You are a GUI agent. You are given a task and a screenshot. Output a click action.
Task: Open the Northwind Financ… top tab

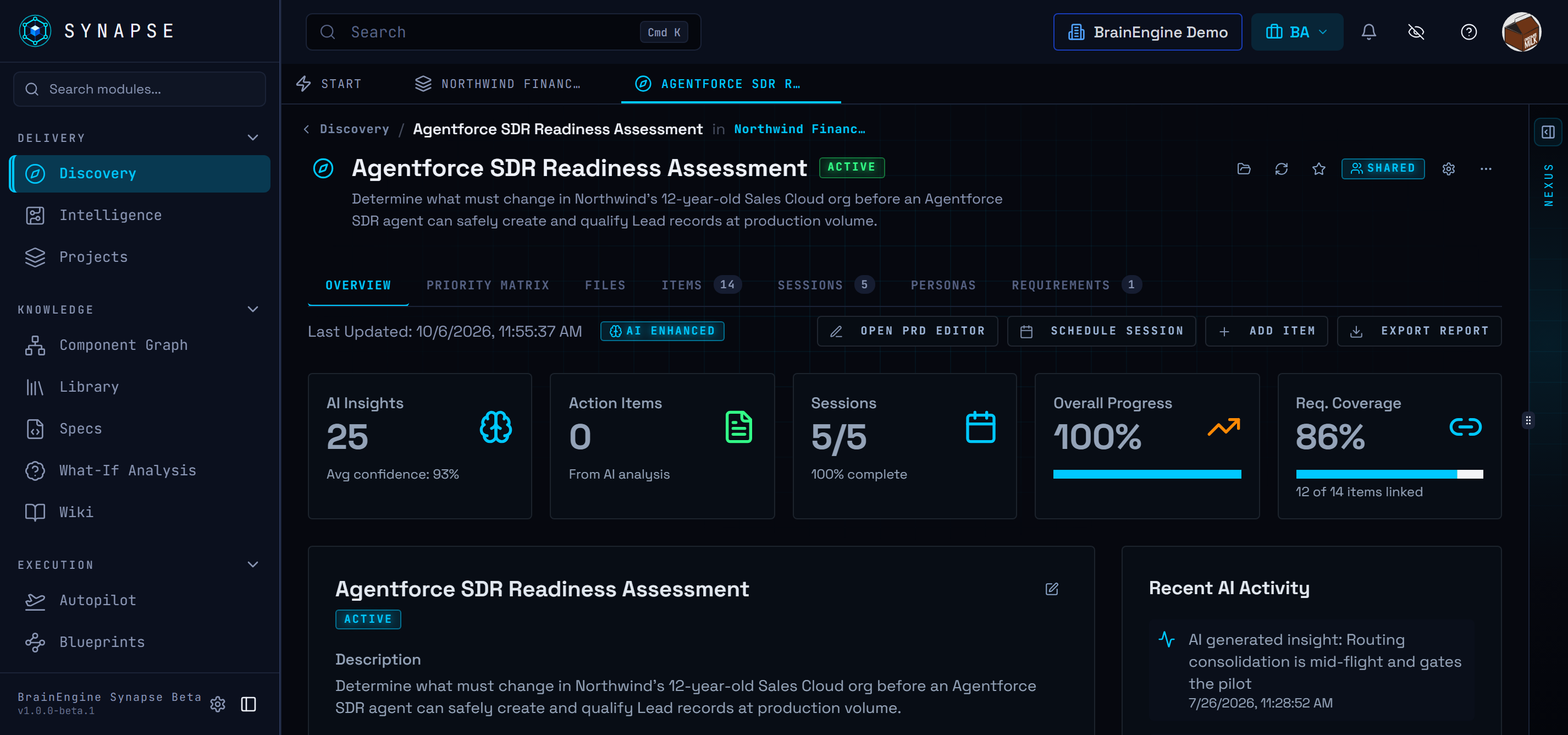pos(498,84)
